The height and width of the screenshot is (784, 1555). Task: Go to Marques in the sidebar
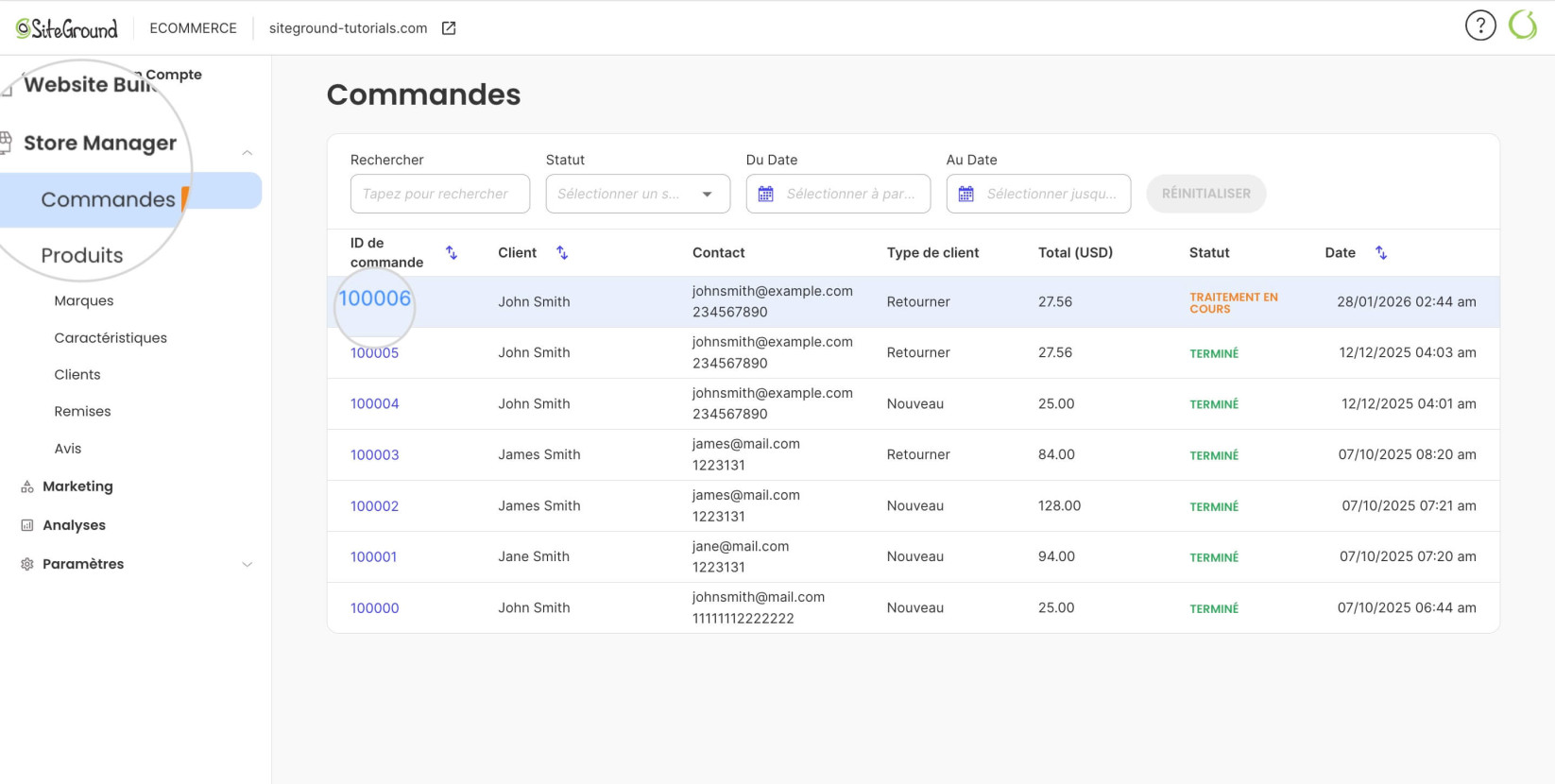tap(84, 300)
